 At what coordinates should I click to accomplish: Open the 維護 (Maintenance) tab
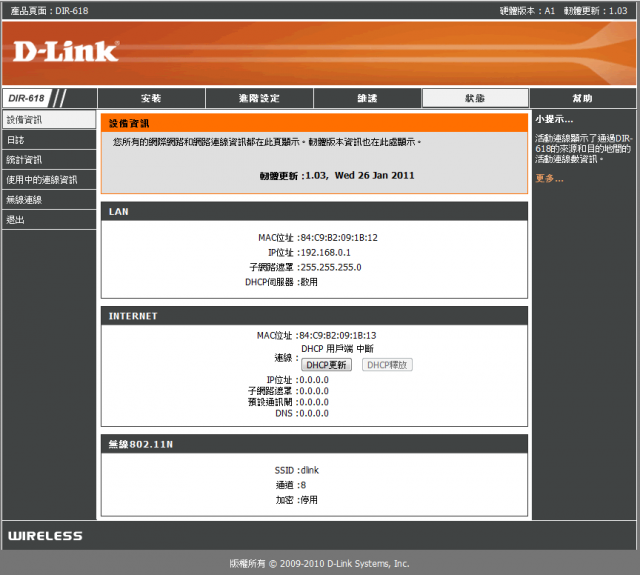coord(367,98)
